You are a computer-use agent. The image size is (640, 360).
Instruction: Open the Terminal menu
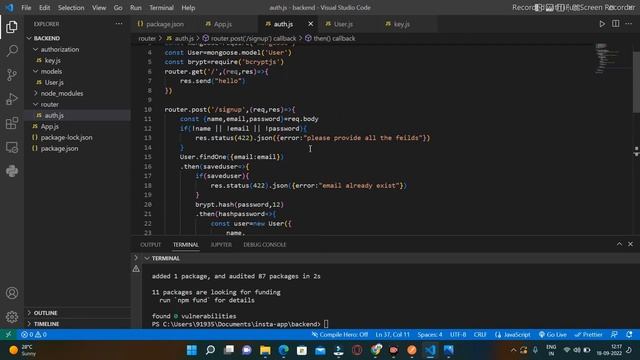click(161, 7)
